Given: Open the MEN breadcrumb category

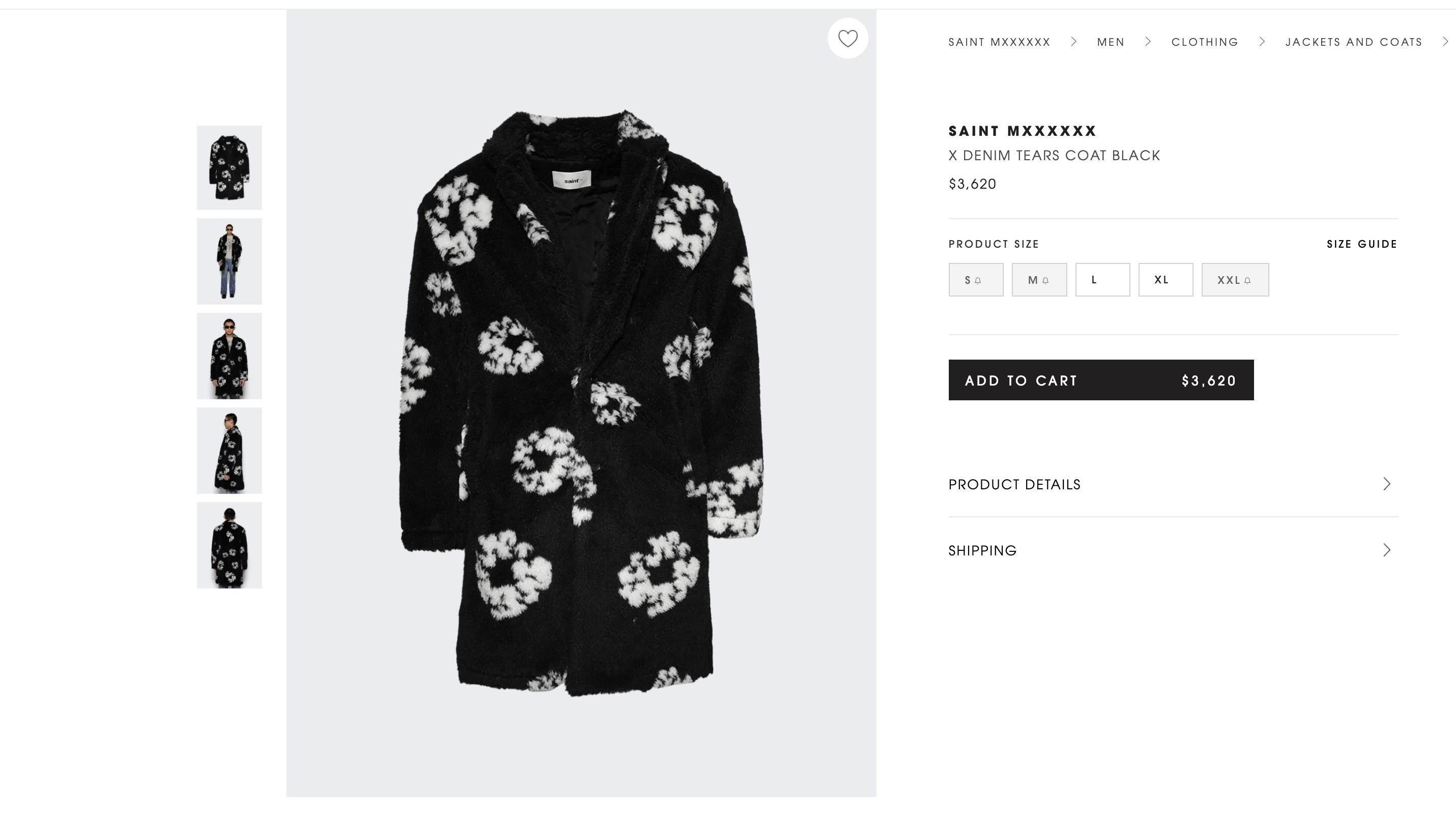Looking at the screenshot, I should click(1110, 42).
